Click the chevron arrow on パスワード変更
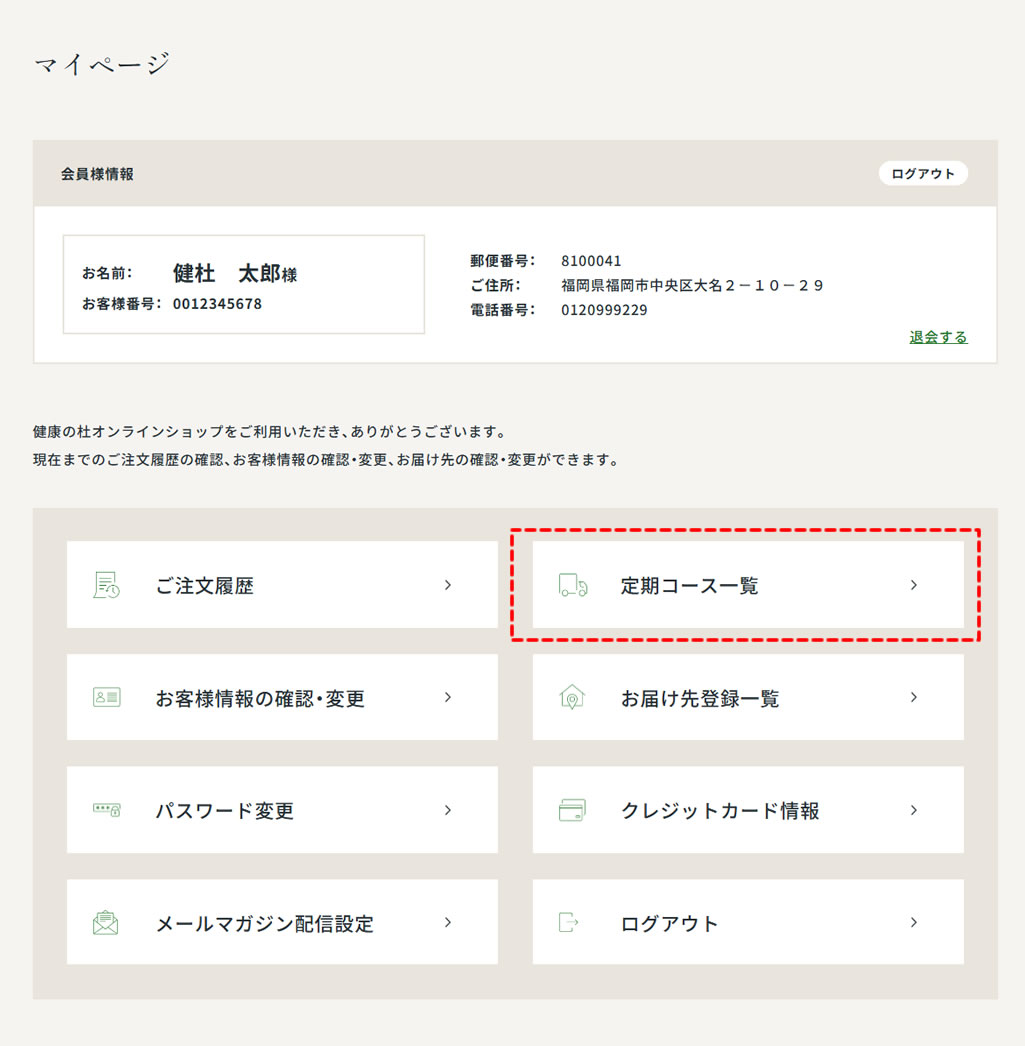1025x1046 pixels. pos(447,810)
